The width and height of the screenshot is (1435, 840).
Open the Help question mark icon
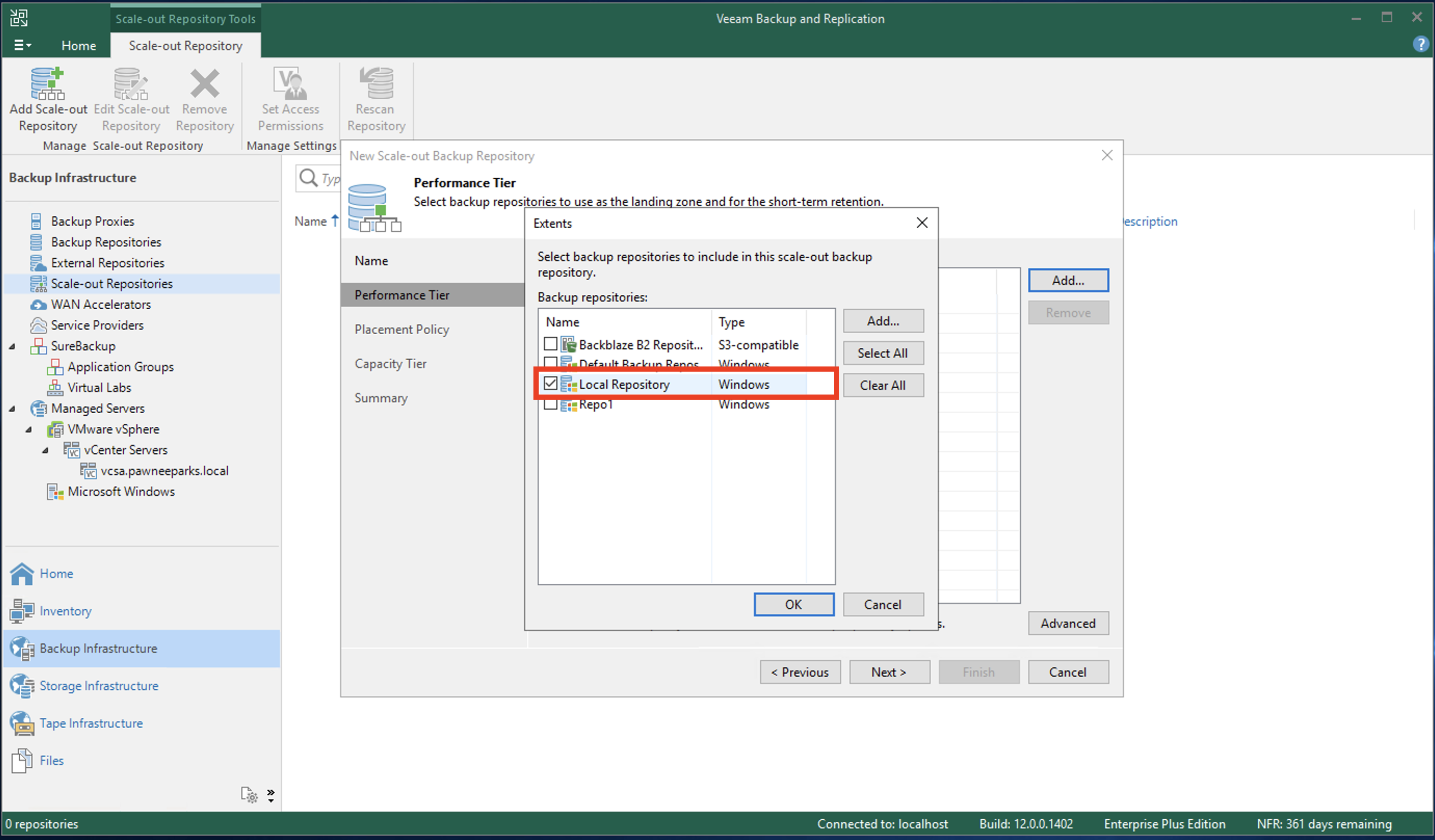(x=1420, y=44)
